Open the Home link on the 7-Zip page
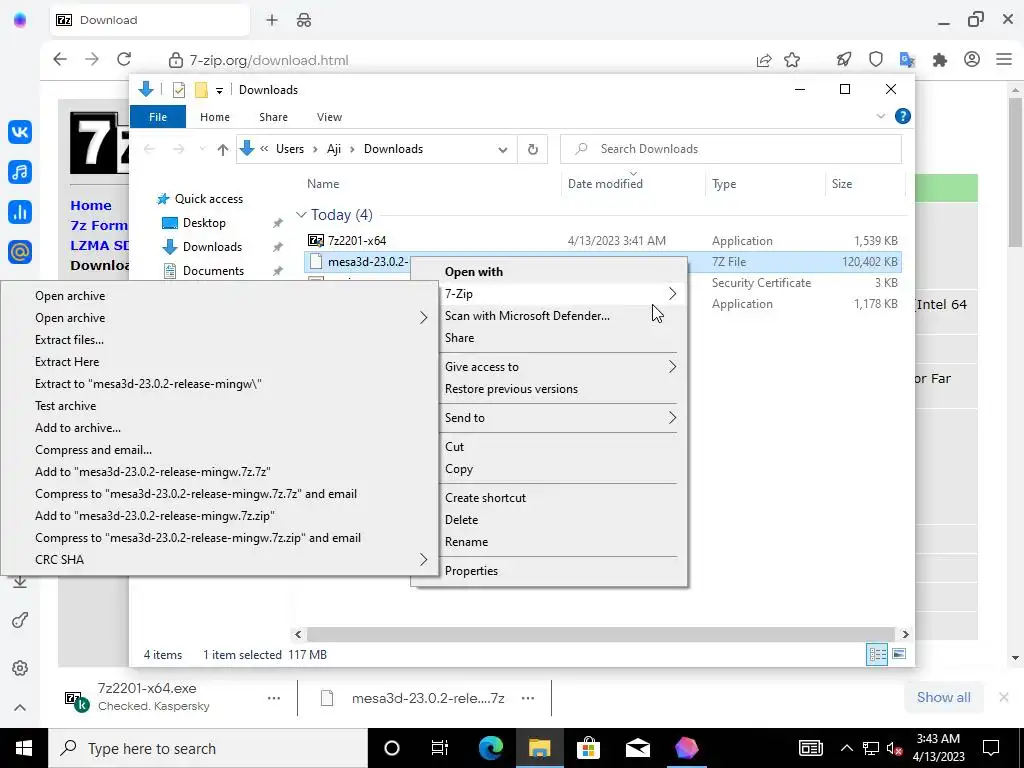The image size is (1024, 768). pos(91,205)
